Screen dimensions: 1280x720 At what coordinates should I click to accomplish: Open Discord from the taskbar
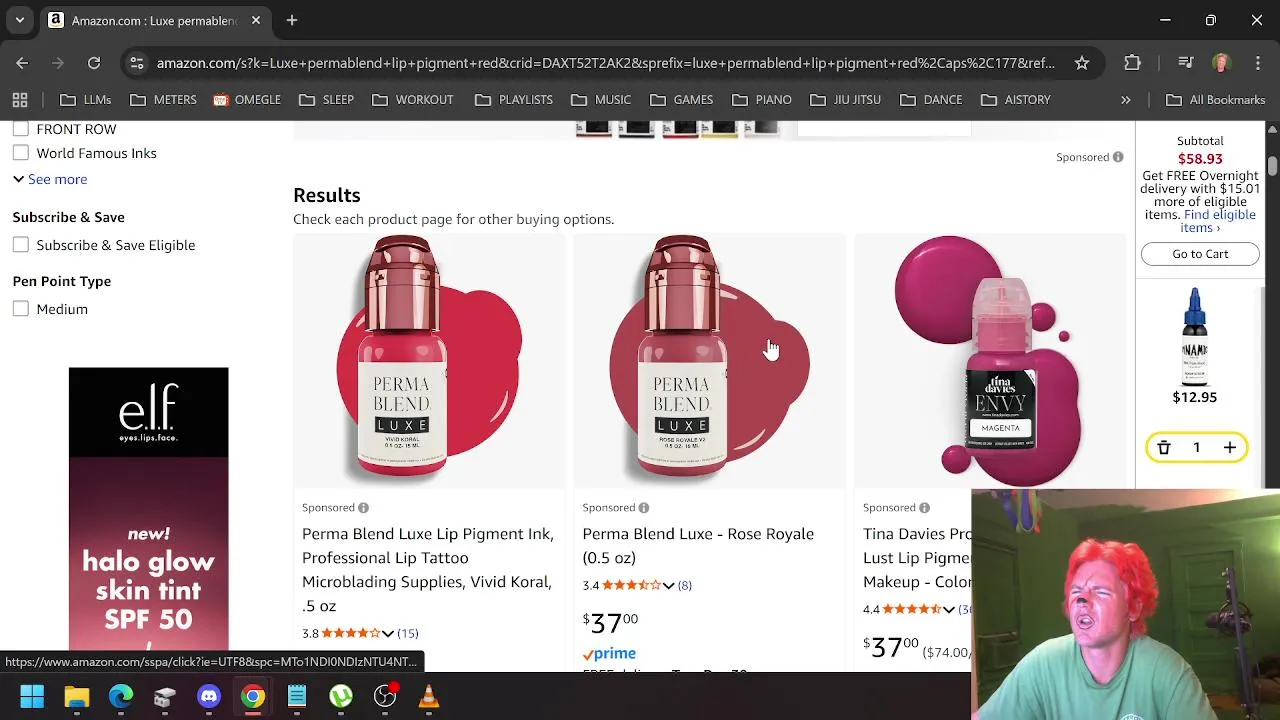(x=209, y=696)
